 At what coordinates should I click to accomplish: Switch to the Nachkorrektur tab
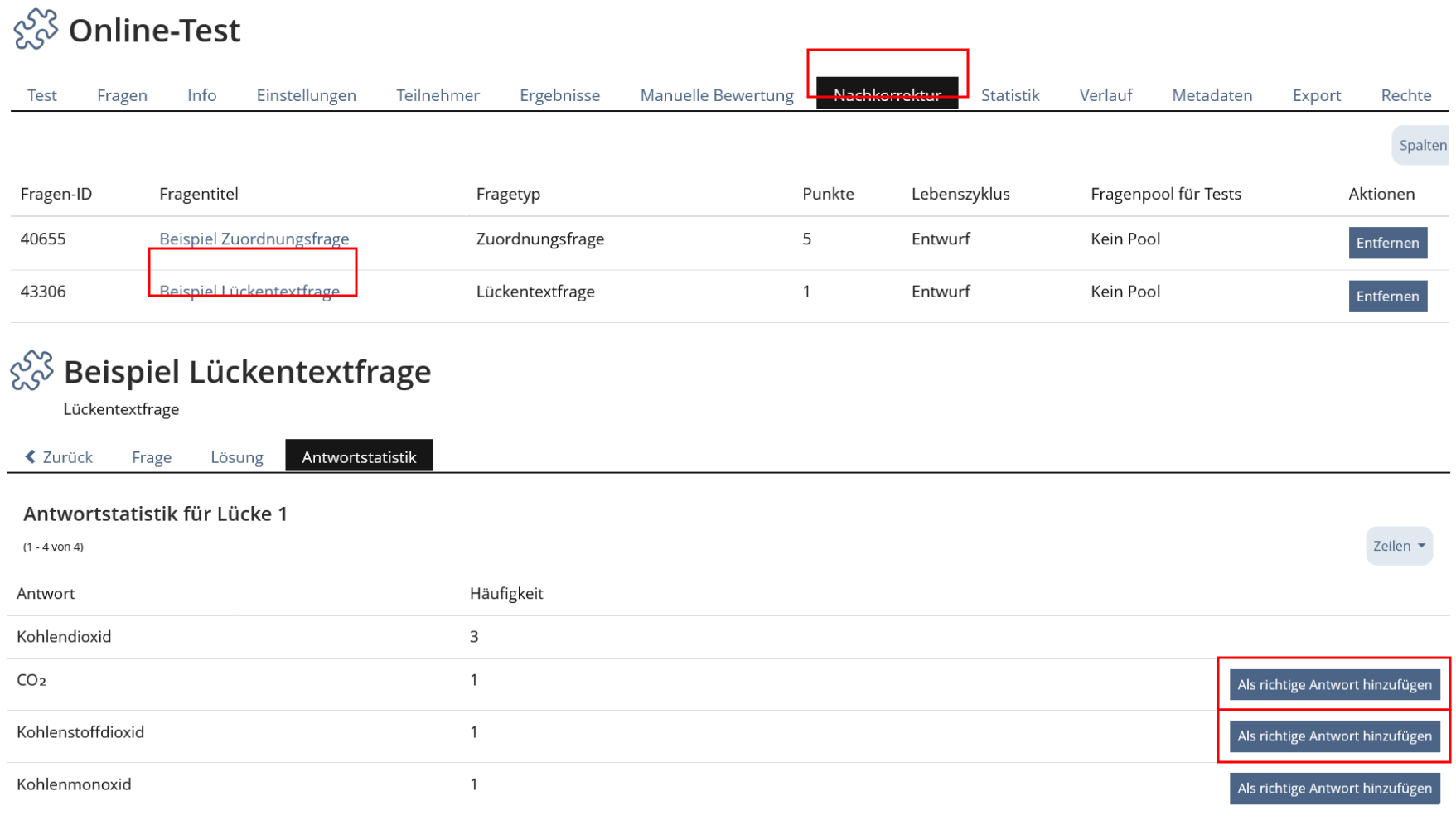click(x=887, y=94)
